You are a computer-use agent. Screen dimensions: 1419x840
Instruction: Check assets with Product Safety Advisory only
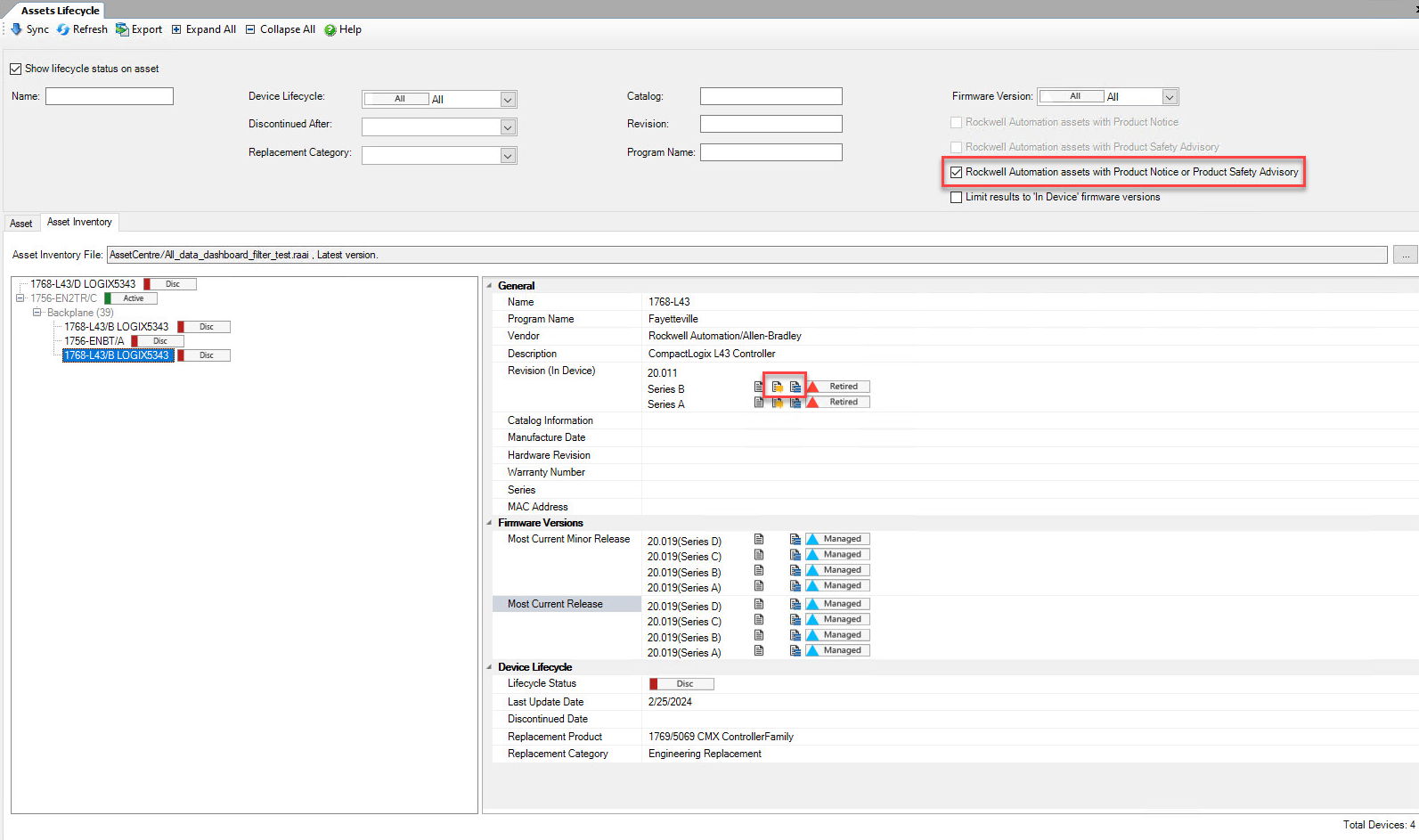click(x=956, y=147)
